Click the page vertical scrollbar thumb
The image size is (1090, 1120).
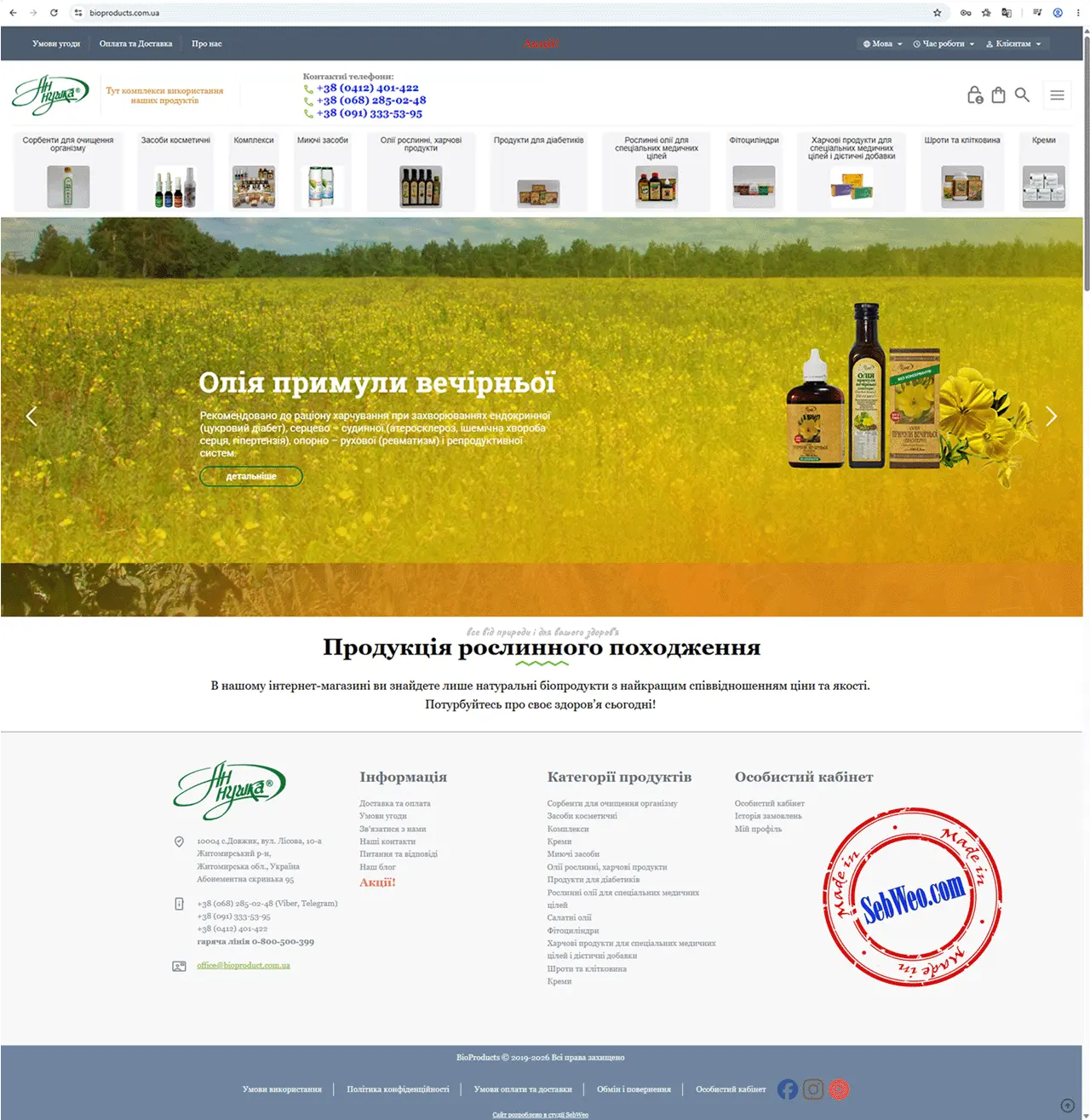[1087, 162]
